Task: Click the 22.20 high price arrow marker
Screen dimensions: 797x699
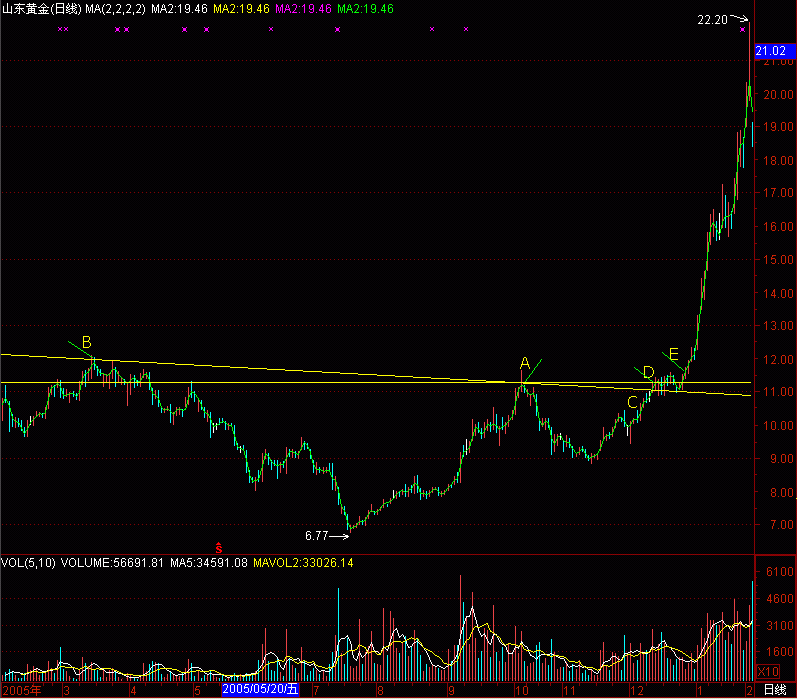Action: pyautogui.click(x=722, y=18)
